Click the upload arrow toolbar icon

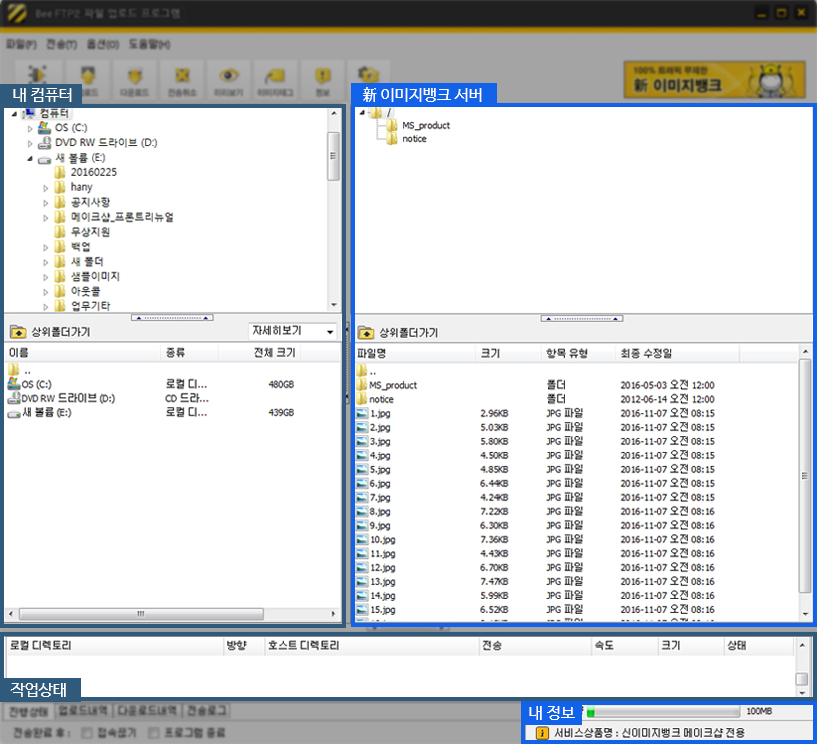tap(88, 75)
